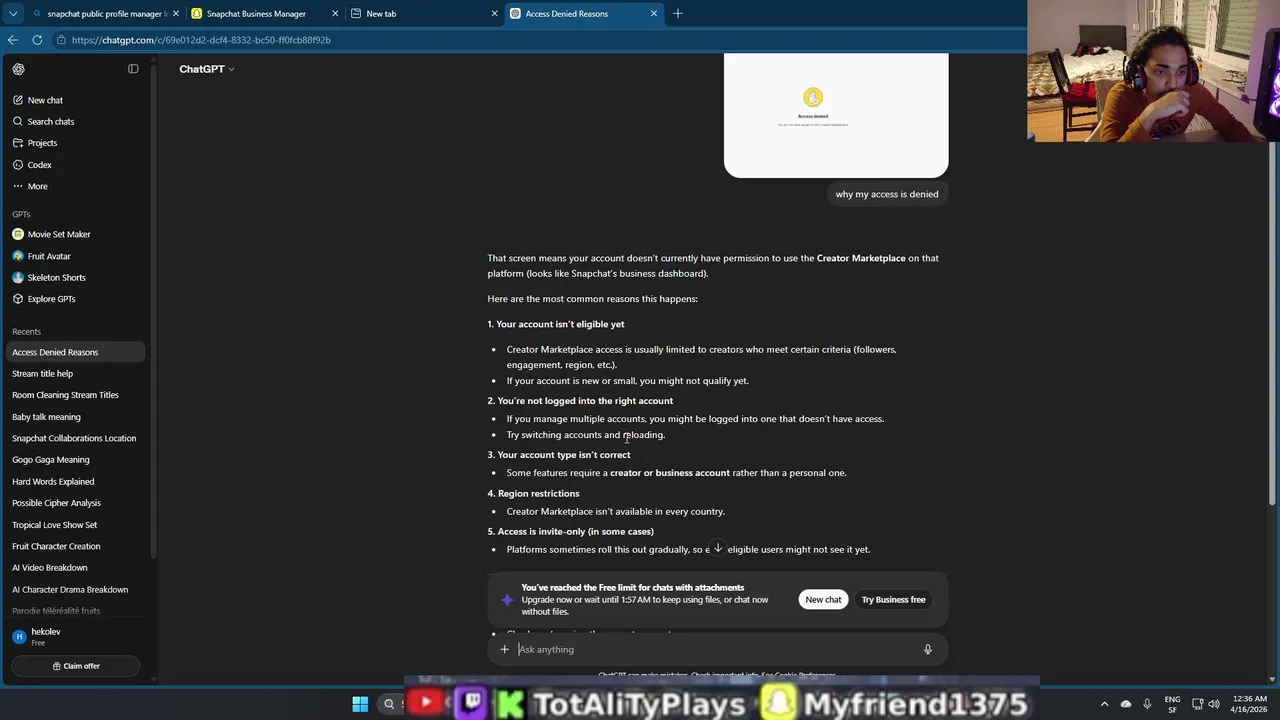Open the Tropical Love Show Set chat
1280x720 pixels.
[76, 525]
